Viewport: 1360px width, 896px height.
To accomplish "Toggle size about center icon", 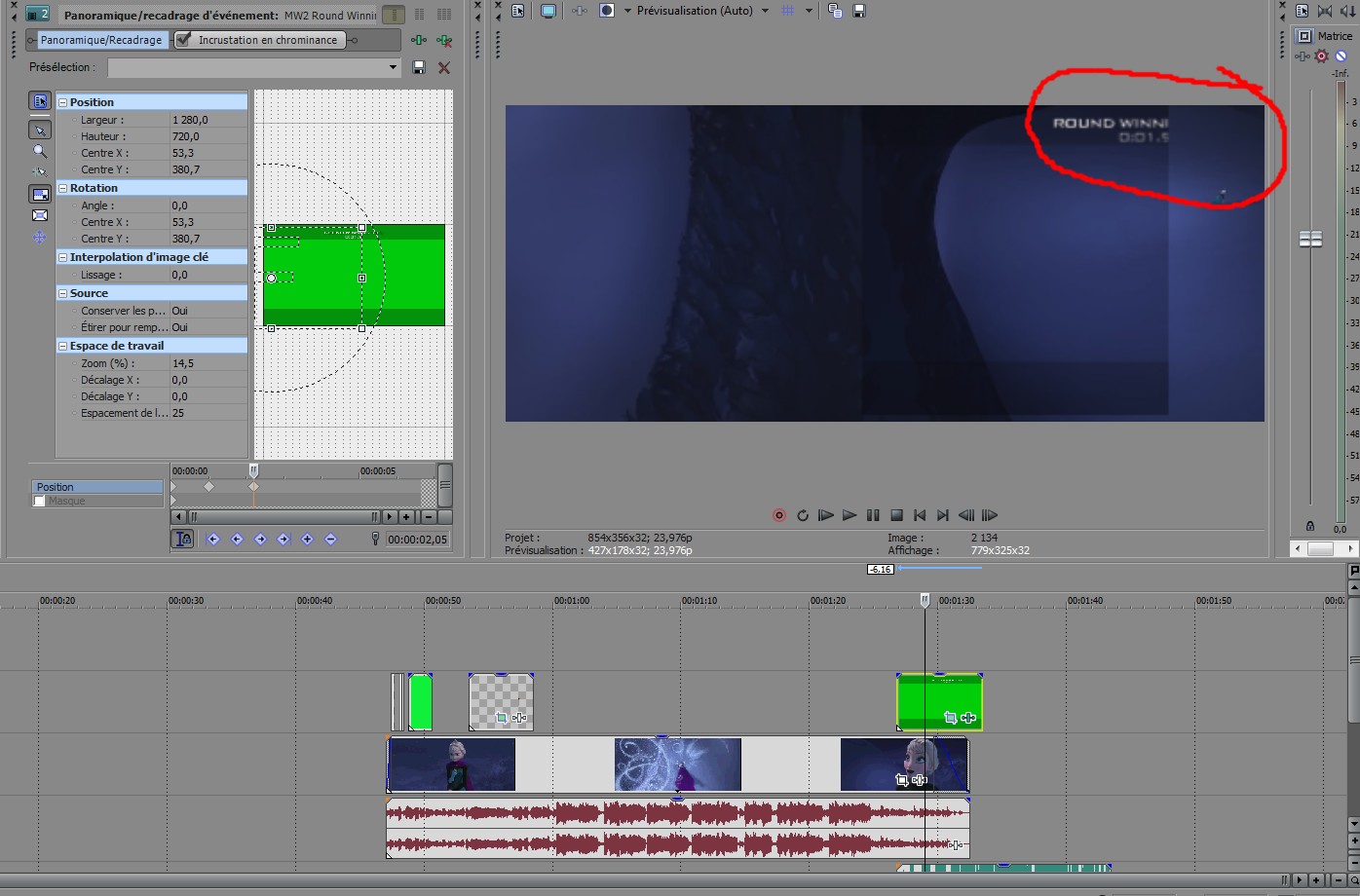I will (x=40, y=215).
